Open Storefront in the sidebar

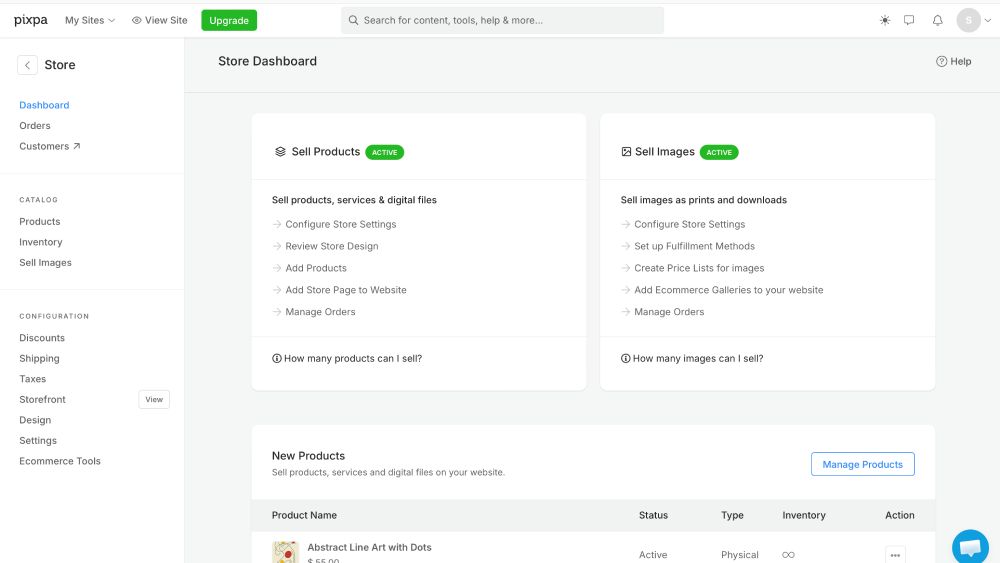[x=43, y=399]
